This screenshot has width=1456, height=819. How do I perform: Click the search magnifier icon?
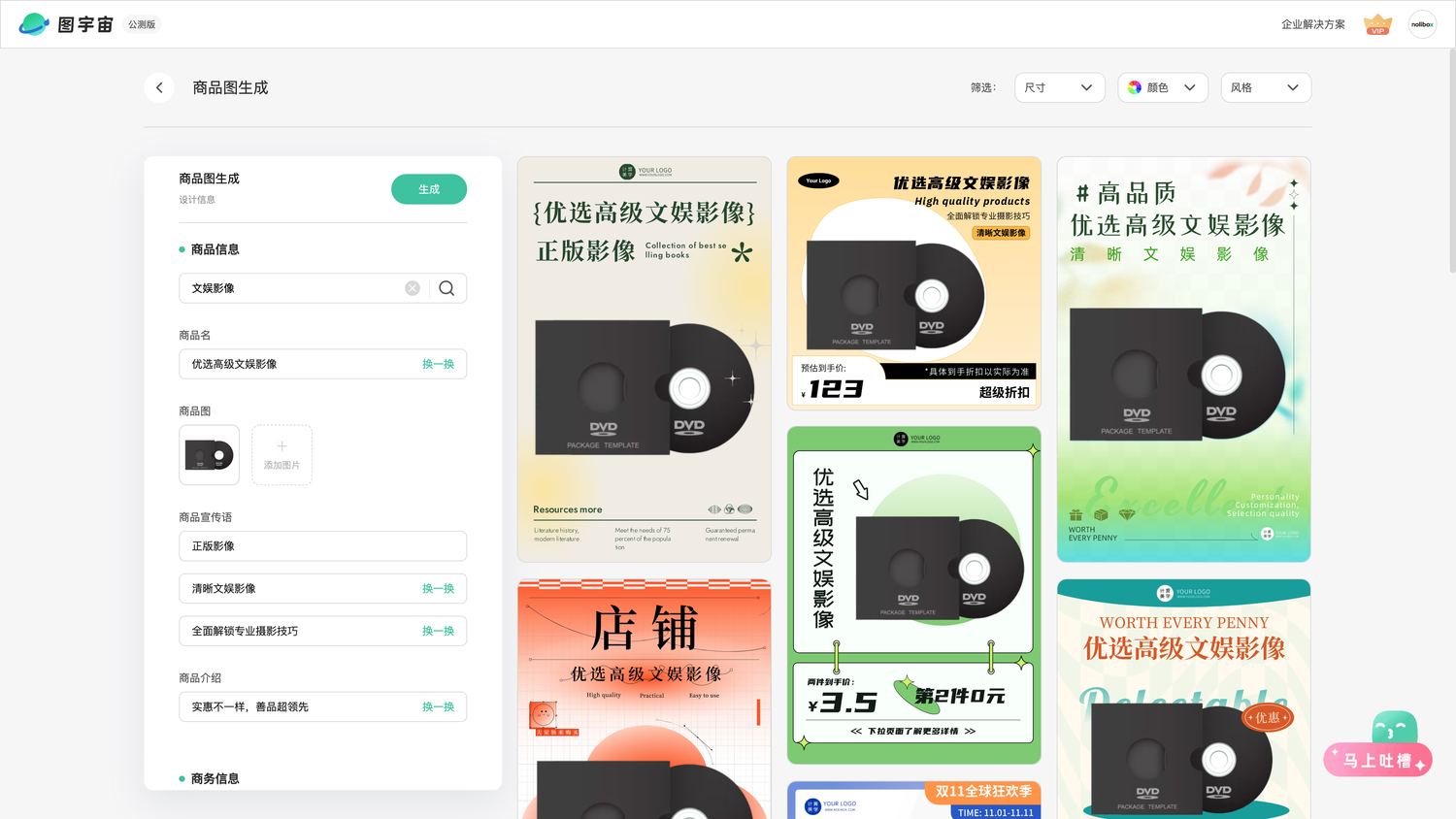(x=447, y=288)
